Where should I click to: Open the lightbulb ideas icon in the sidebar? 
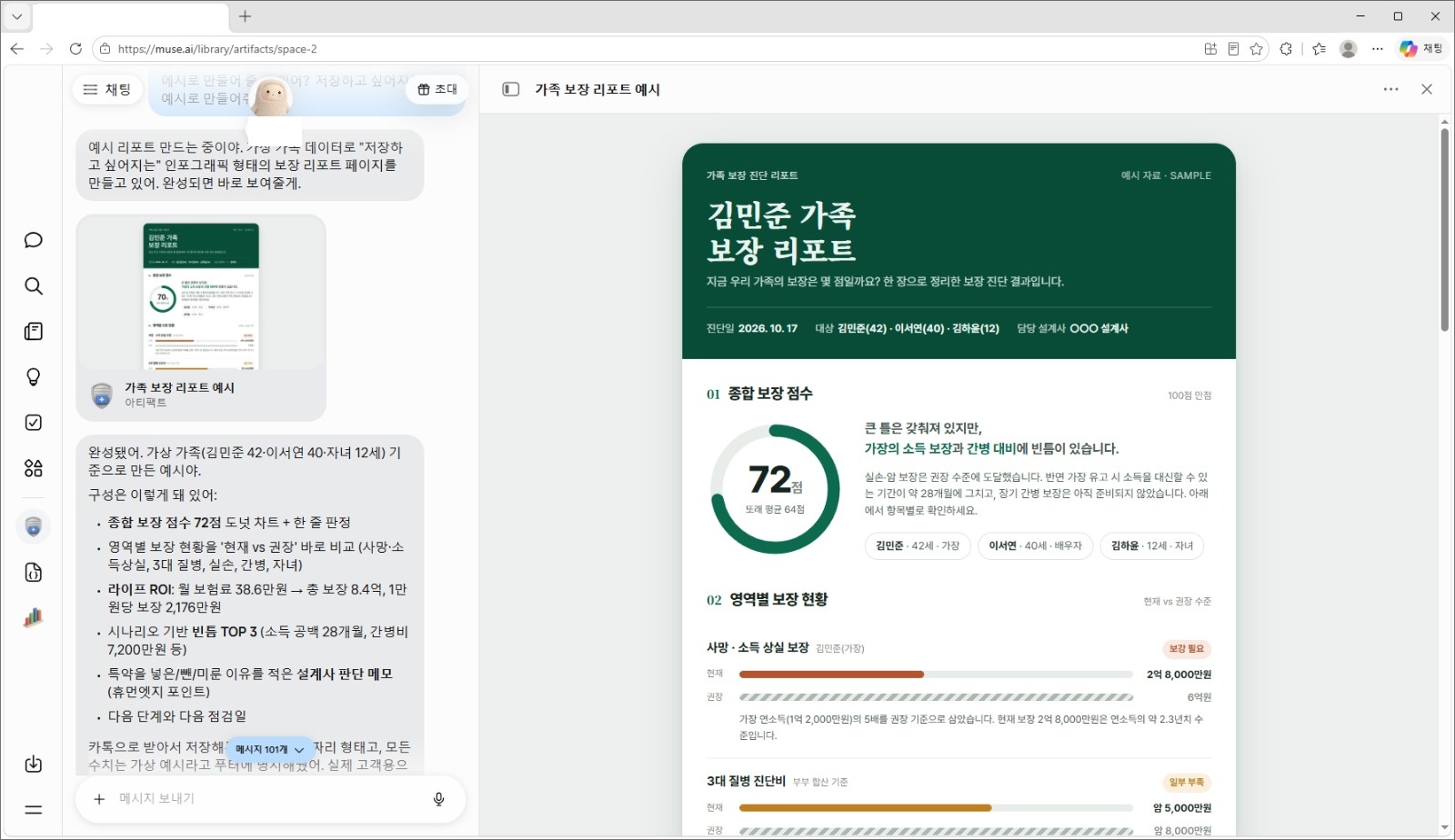(34, 377)
